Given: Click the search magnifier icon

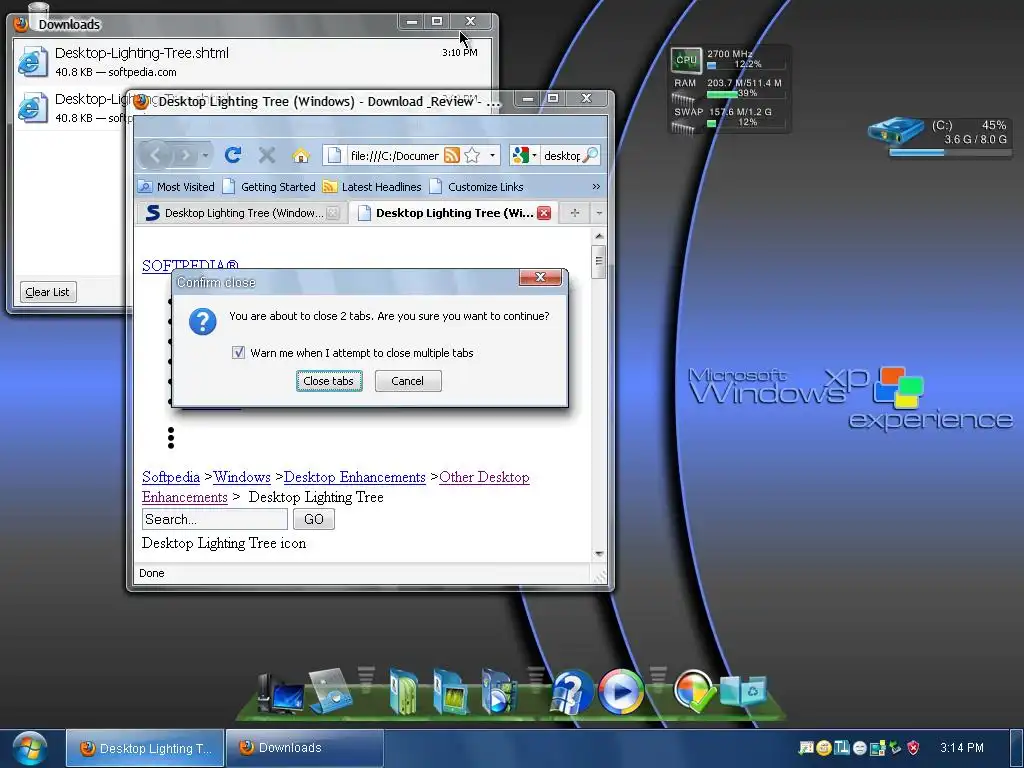Looking at the screenshot, I should (589, 155).
